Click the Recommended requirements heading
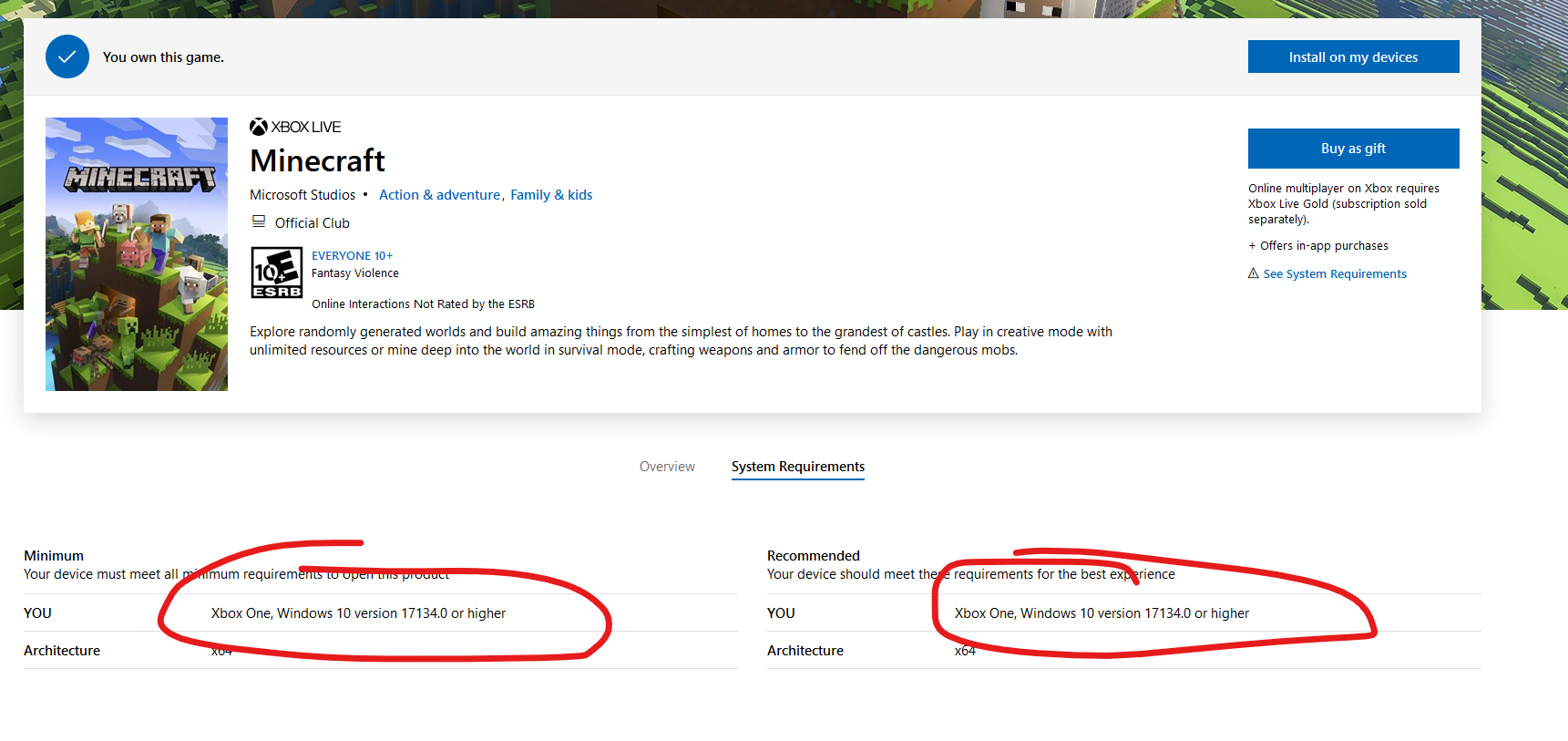Viewport: 1568px width, 741px height. click(814, 556)
